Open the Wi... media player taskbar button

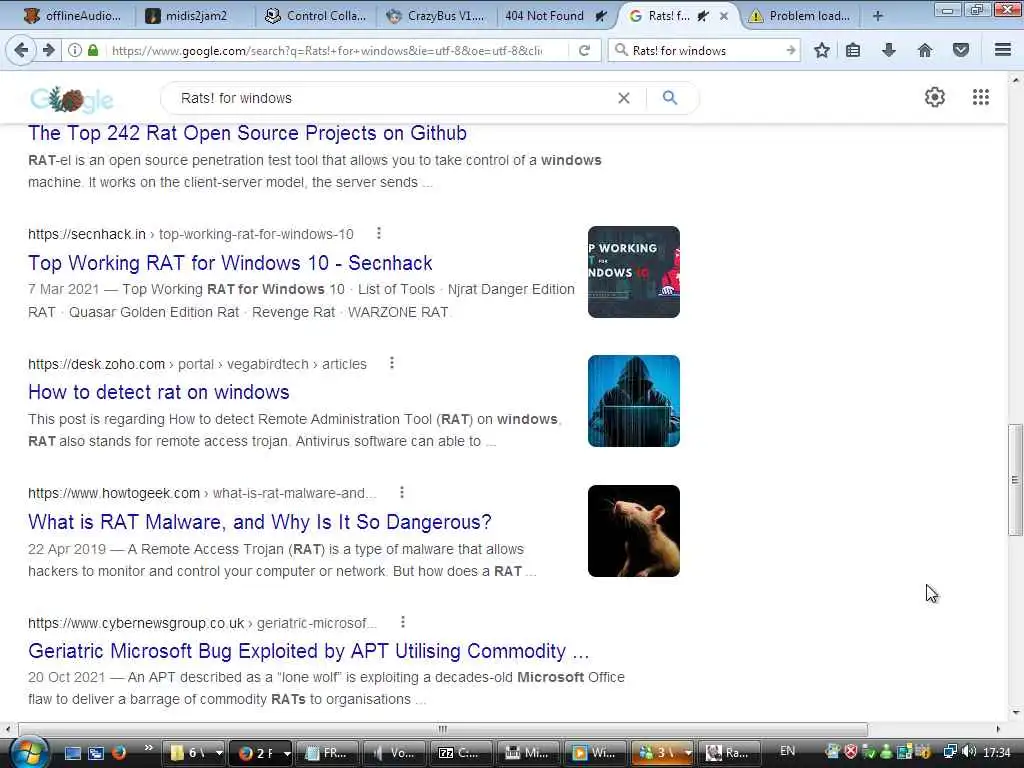(x=594, y=753)
